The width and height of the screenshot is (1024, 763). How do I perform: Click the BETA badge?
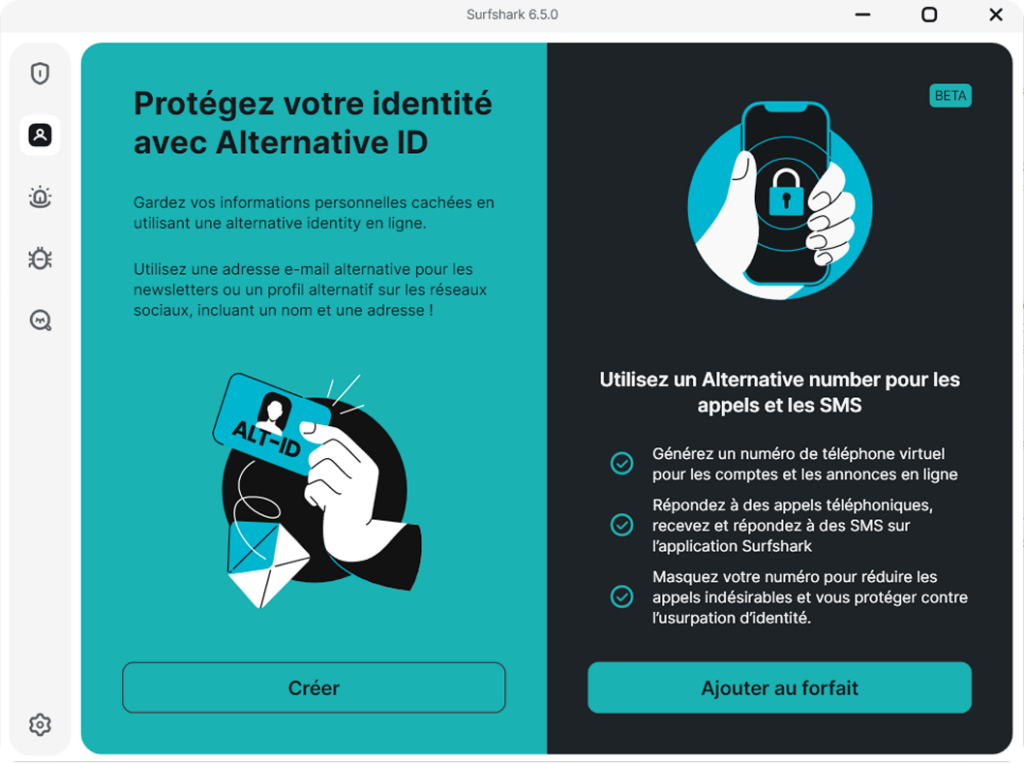[950, 95]
